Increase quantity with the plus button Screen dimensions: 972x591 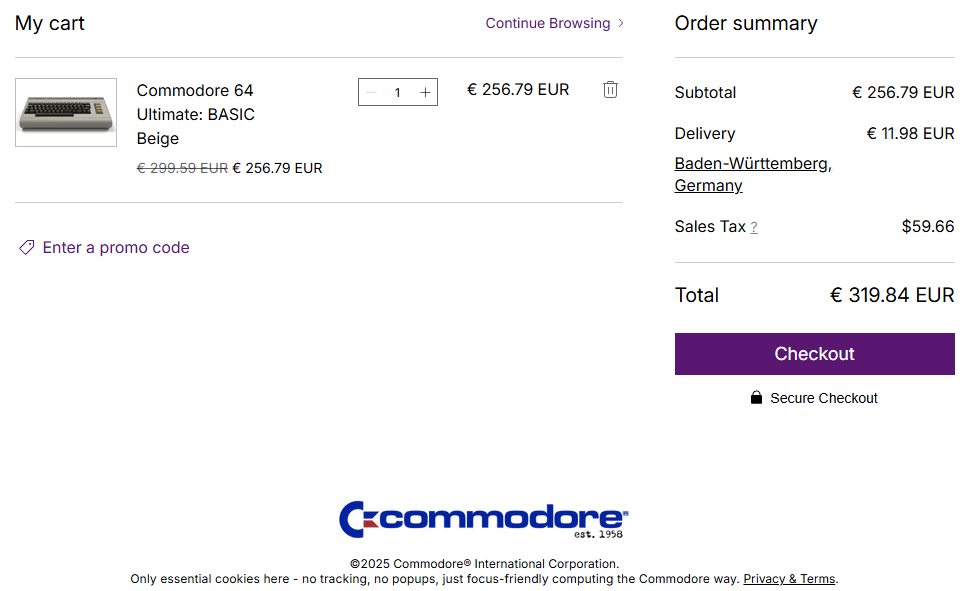(x=425, y=93)
